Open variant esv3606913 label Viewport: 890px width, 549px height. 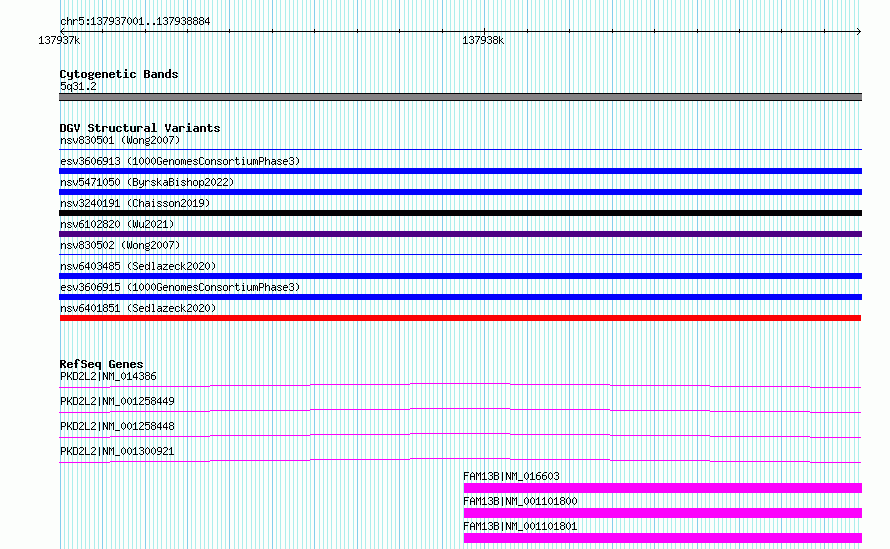[x=180, y=161]
